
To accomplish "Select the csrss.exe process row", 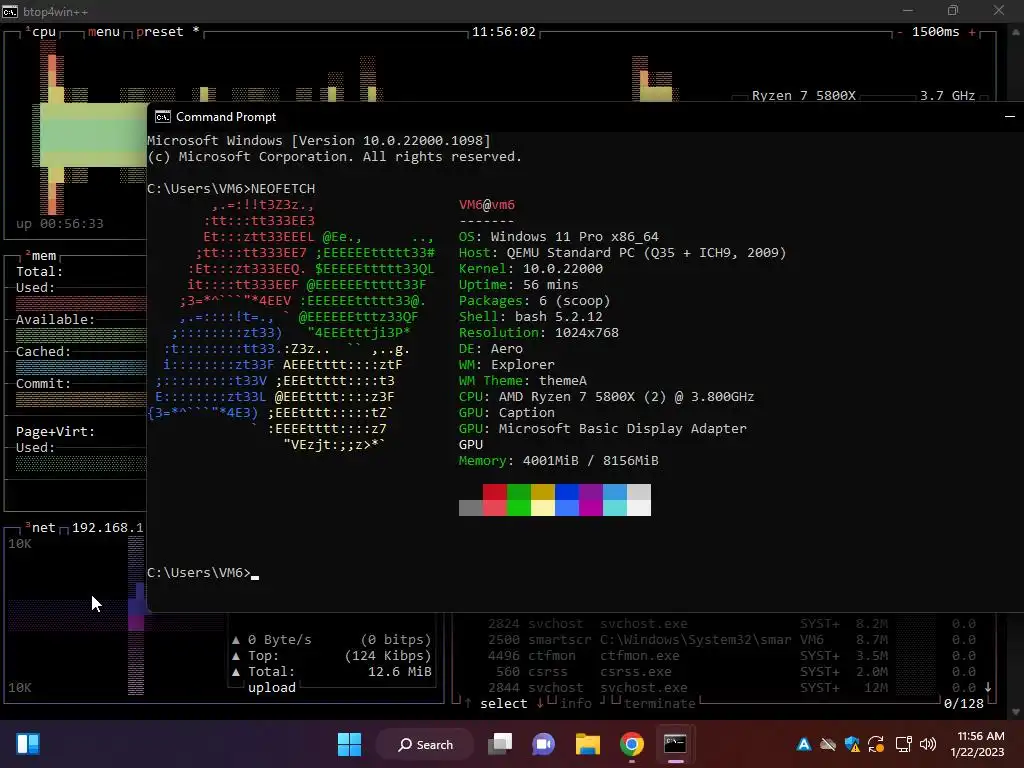I will pyautogui.click(x=731, y=671).
